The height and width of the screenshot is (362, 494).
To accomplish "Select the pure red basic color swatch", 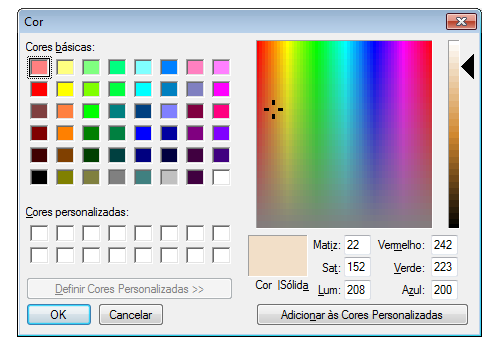I will [x=39, y=89].
